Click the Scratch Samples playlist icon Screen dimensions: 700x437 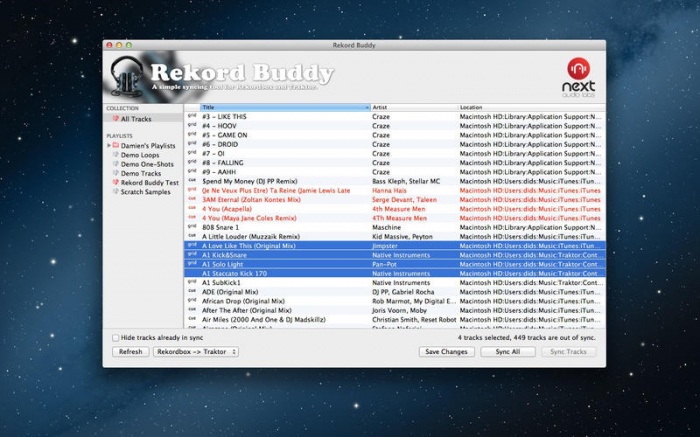(x=116, y=192)
